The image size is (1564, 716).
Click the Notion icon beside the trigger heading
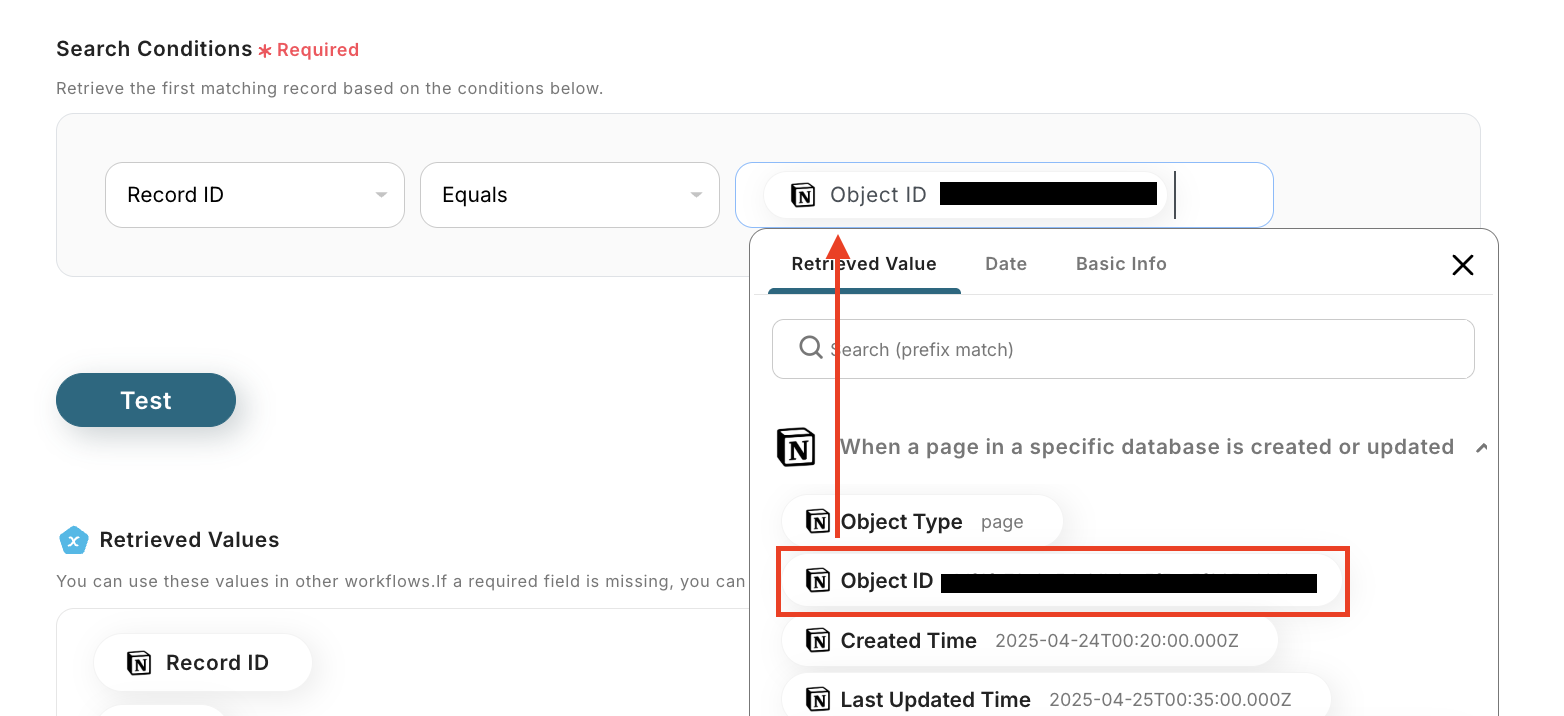[x=796, y=447]
